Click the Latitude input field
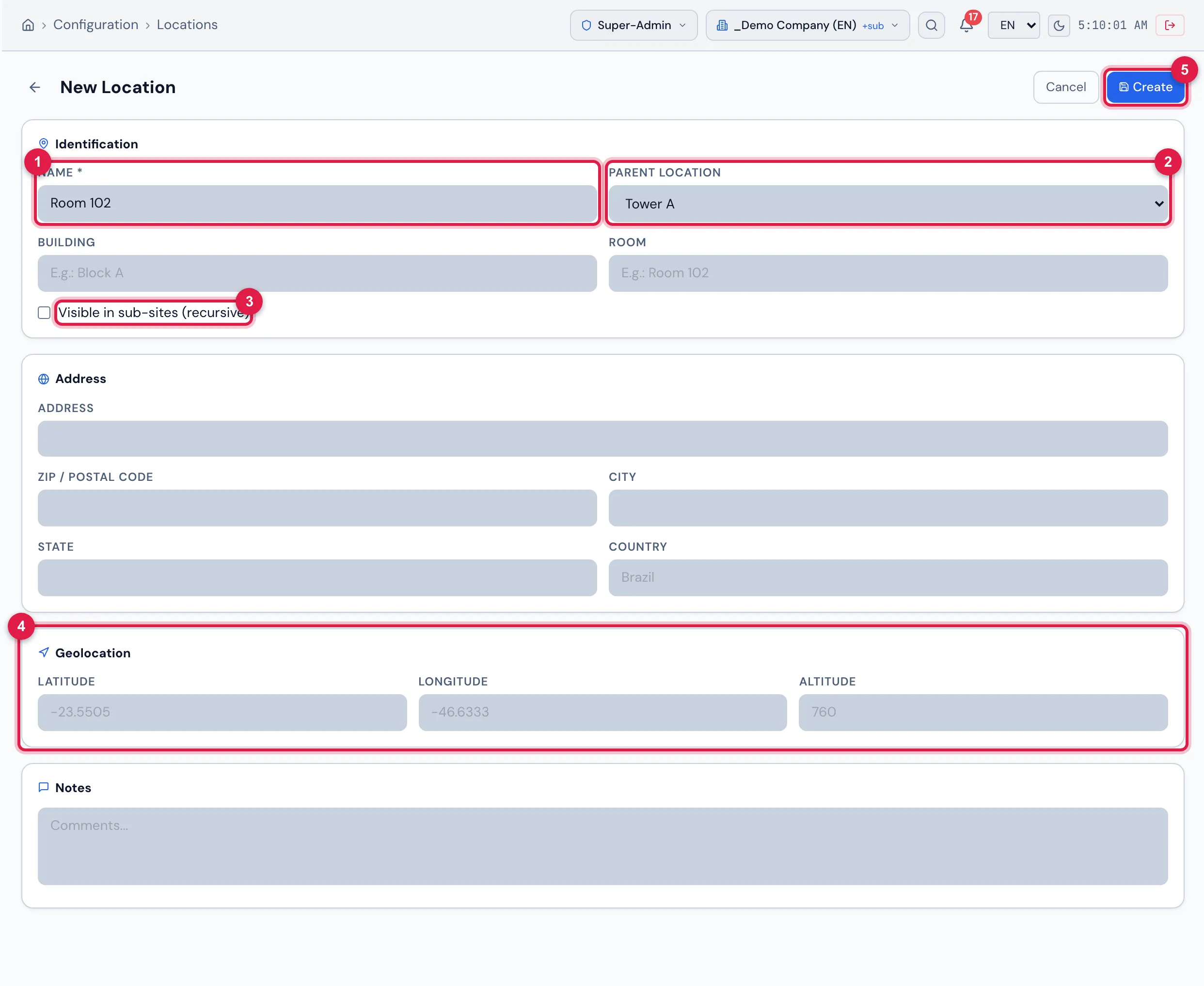 point(222,712)
